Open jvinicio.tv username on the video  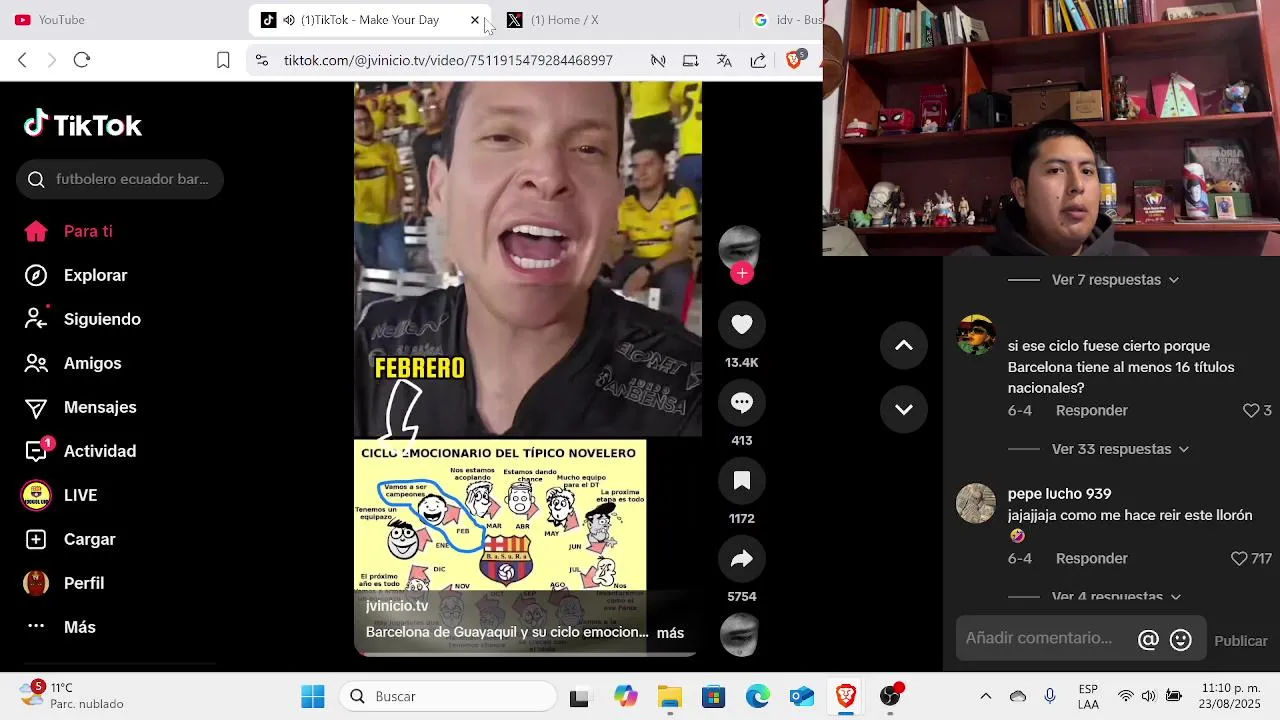coord(397,606)
